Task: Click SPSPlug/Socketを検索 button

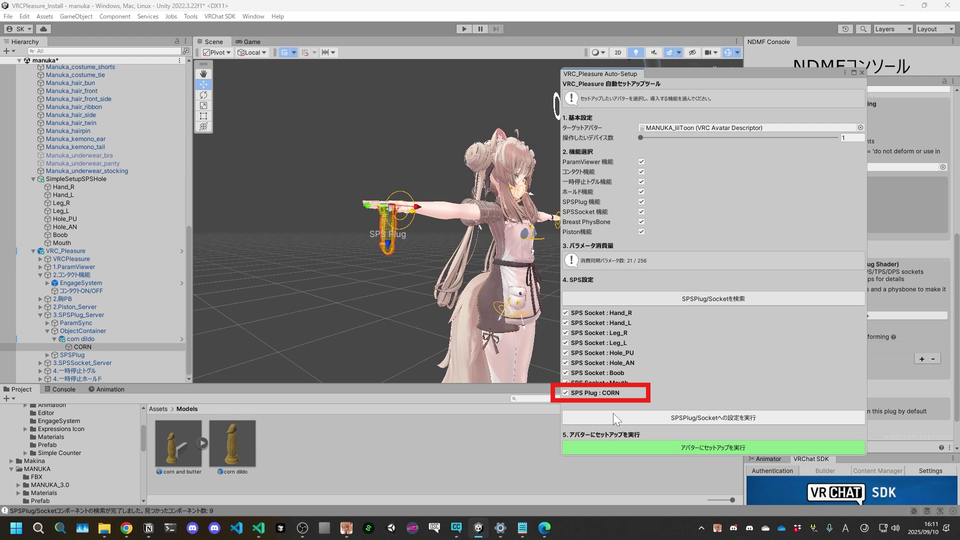Action: pyautogui.click(x=713, y=299)
